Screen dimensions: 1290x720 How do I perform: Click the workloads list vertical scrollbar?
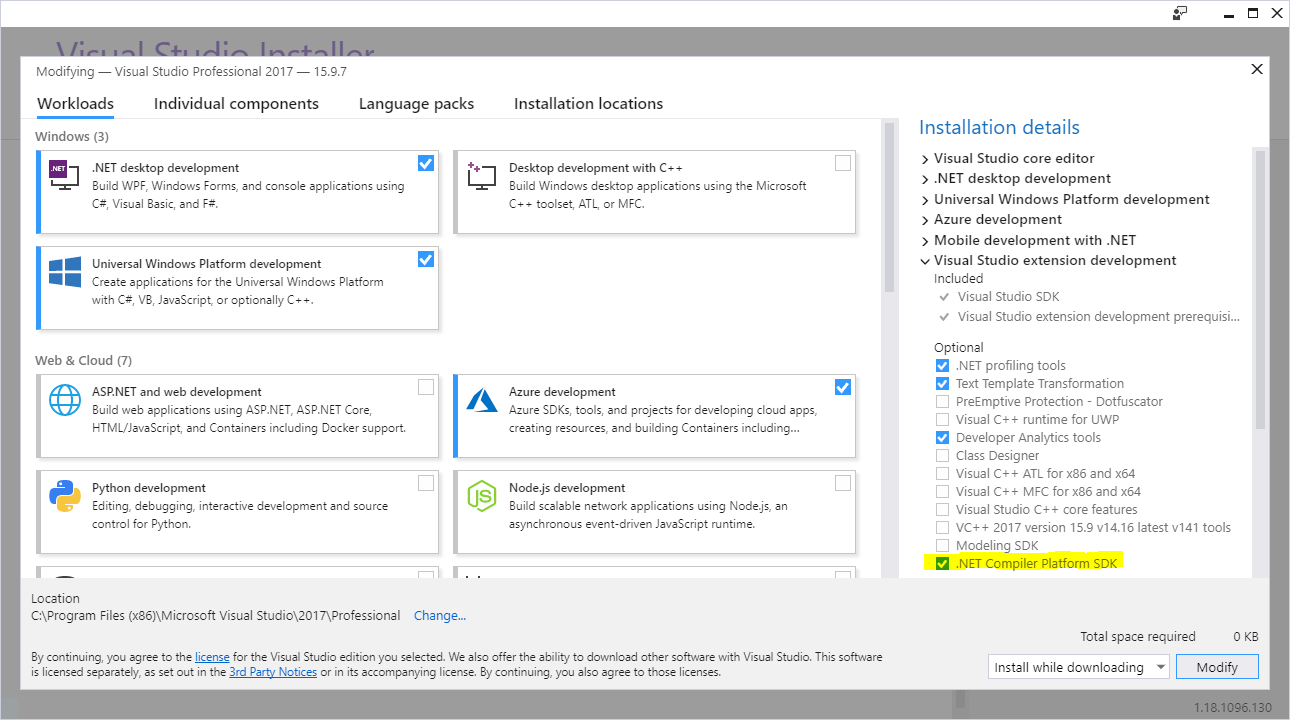(x=888, y=208)
